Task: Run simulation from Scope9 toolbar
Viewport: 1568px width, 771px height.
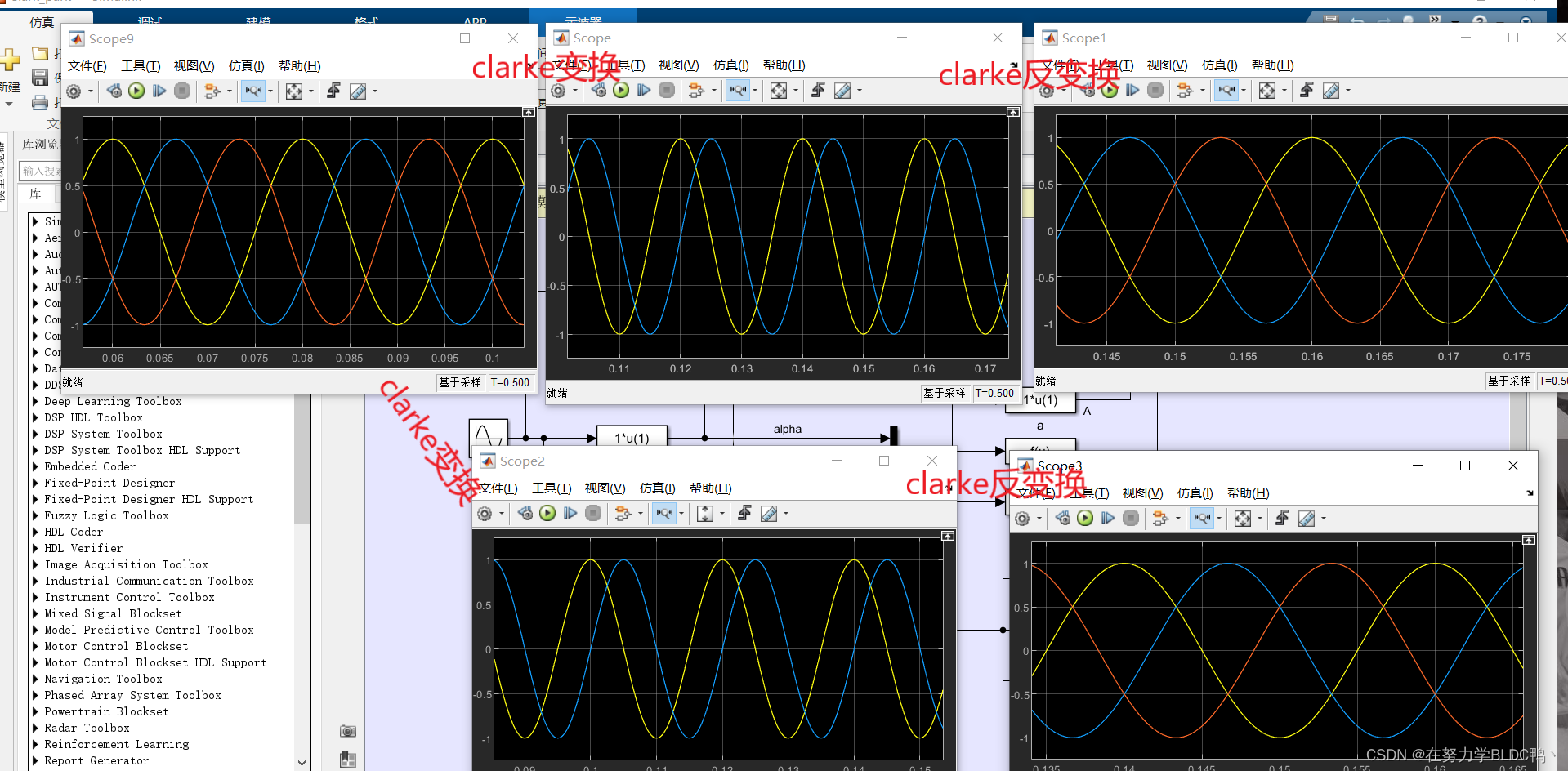Action: pyautogui.click(x=136, y=91)
